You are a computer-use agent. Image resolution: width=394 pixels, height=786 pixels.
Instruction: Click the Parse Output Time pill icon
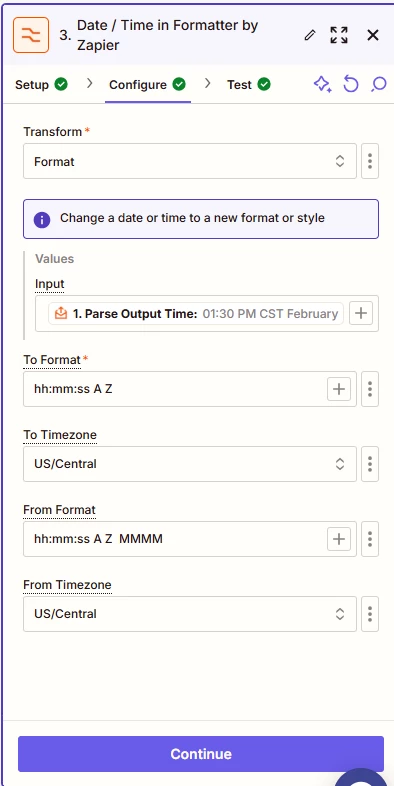tap(61, 314)
